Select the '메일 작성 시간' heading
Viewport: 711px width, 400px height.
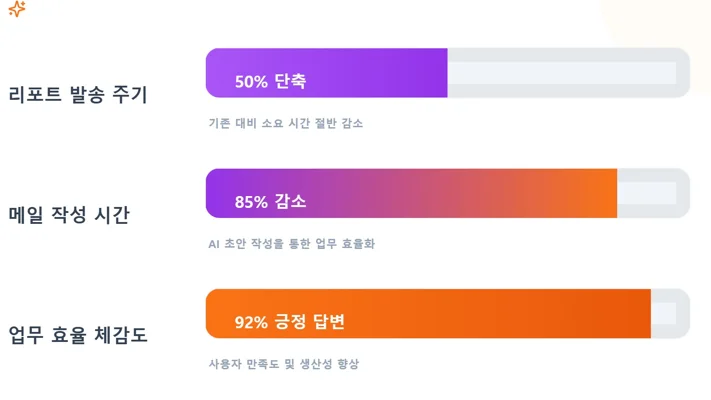click(69, 215)
